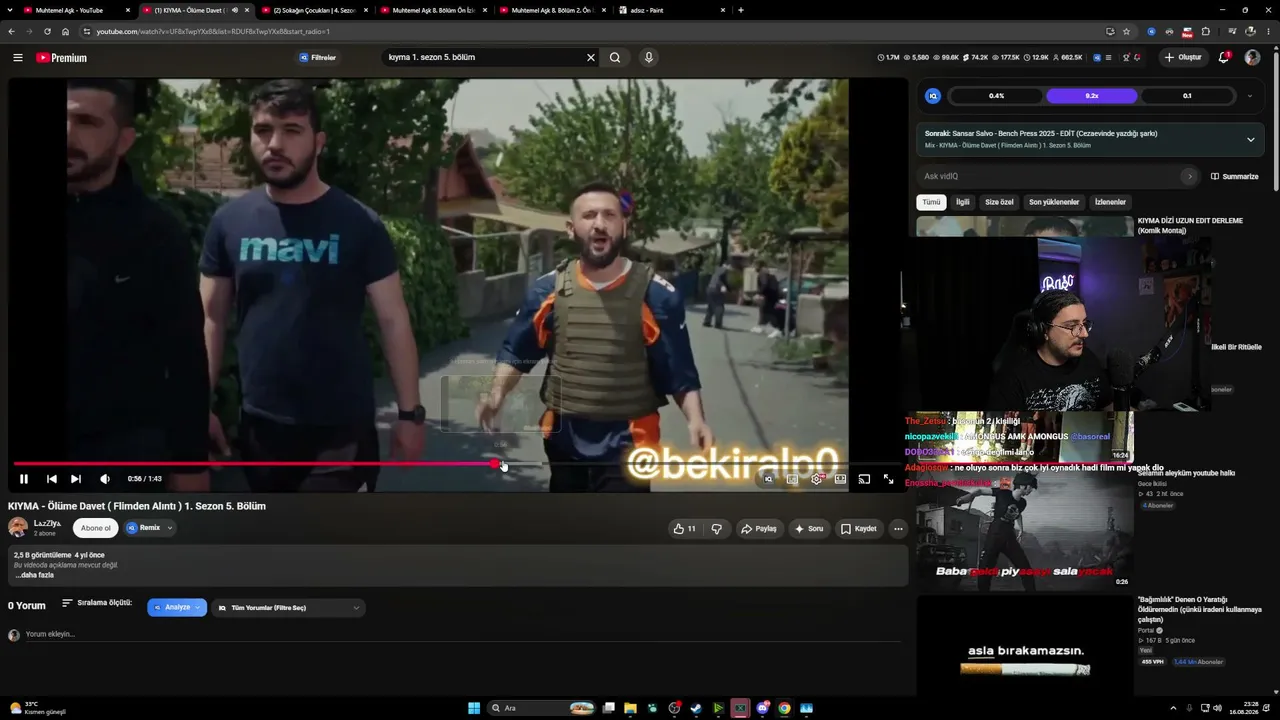Open more actions three-dot menu
Viewport: 1280px width, 720px height.
click(898, 528)
